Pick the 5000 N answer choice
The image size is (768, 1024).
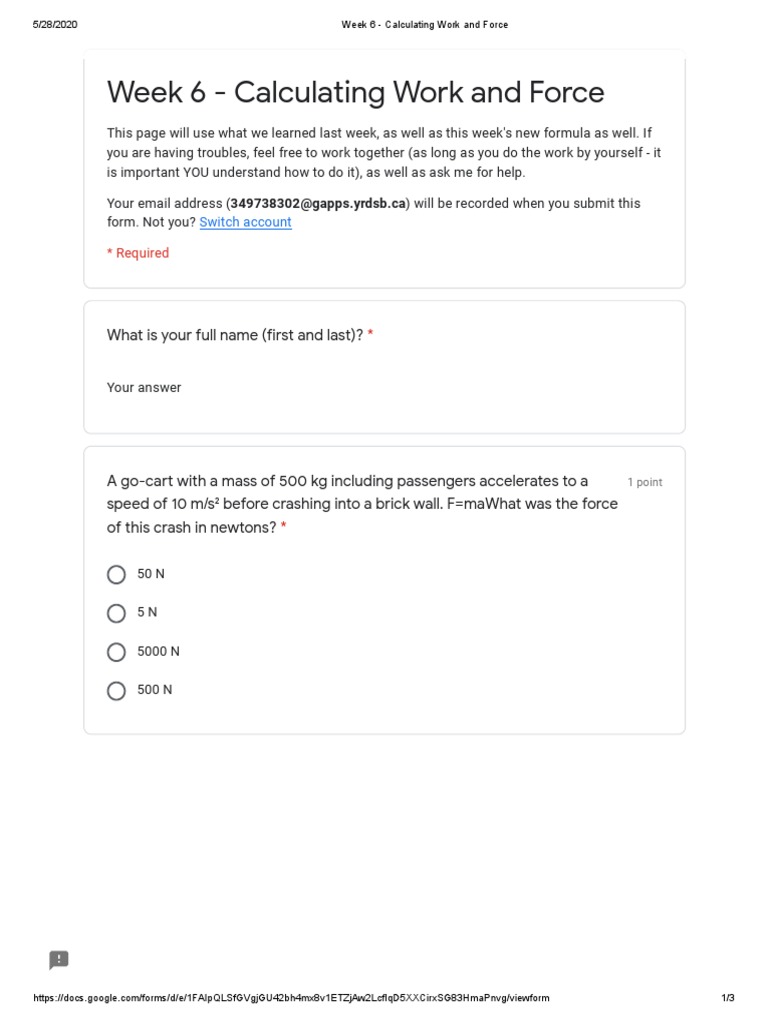click(x=116, y=652)
